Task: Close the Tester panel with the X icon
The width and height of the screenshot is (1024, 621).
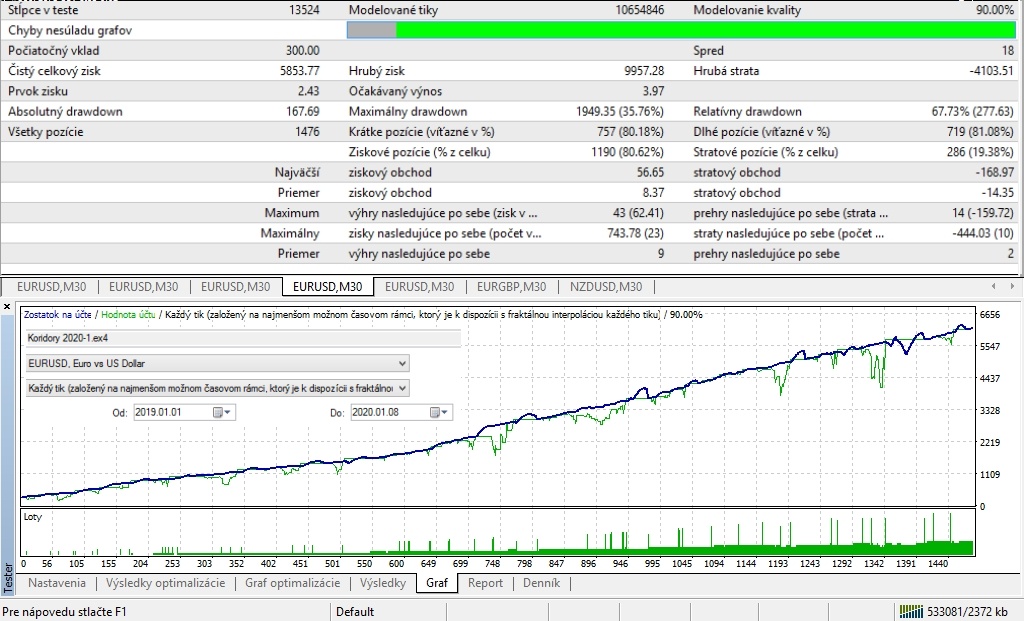Action: [7, 306]
